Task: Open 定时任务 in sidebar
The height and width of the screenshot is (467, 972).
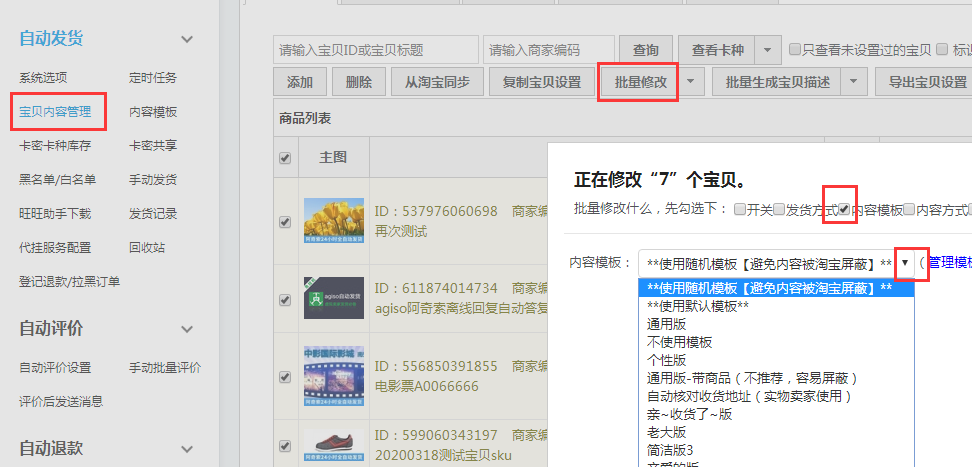Action: click(x=152, y=78)
